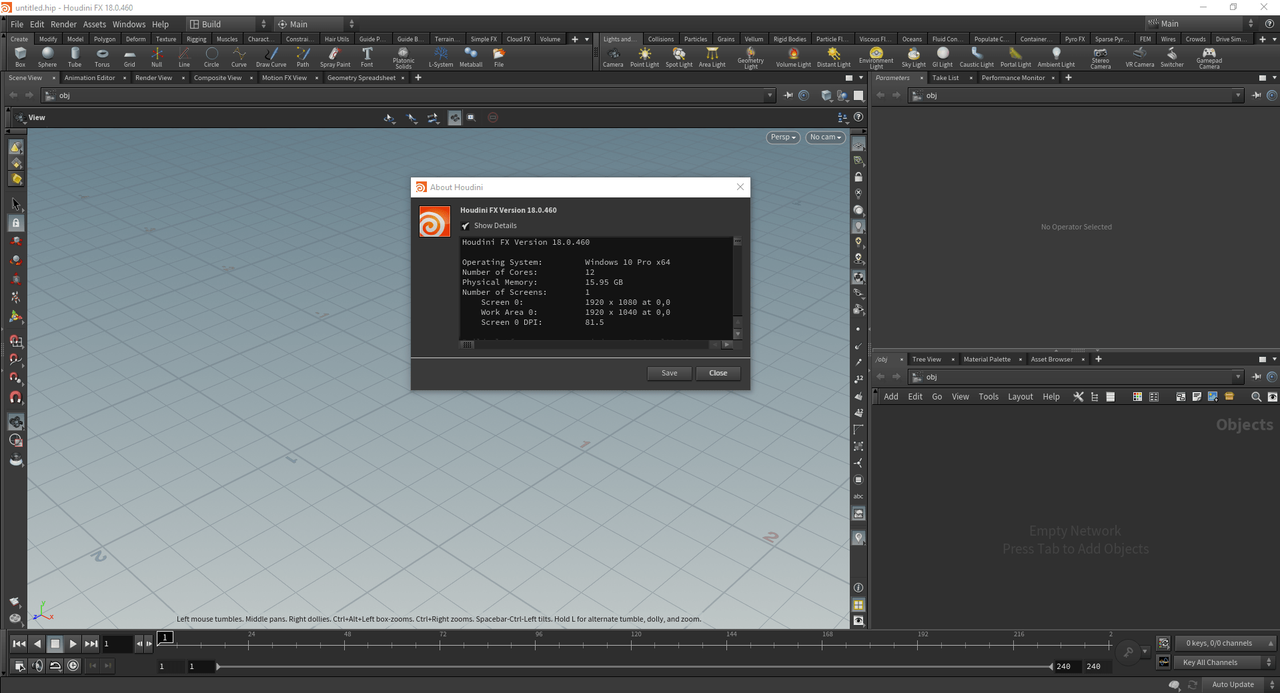The width and height of the screenshot is (1280, 693).
Task: Add a Distant Light
Action: 834,57
